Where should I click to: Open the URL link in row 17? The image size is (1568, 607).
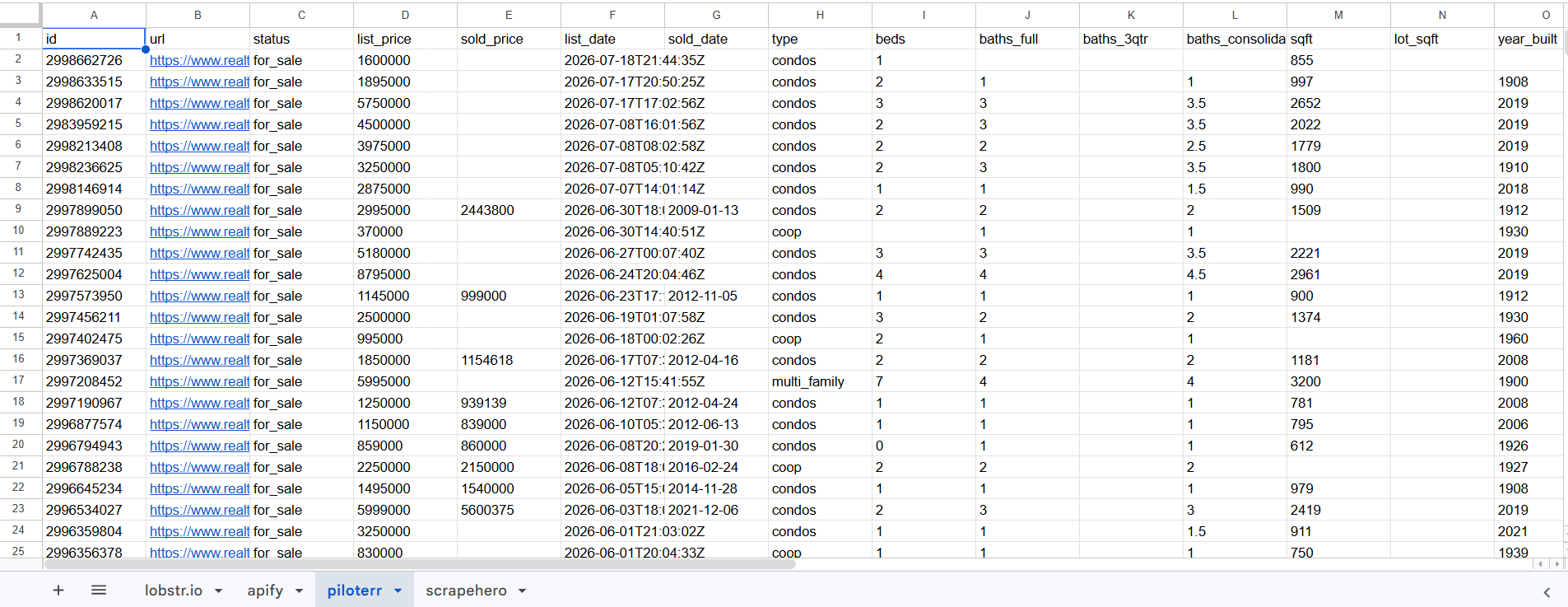click(199, 381)
